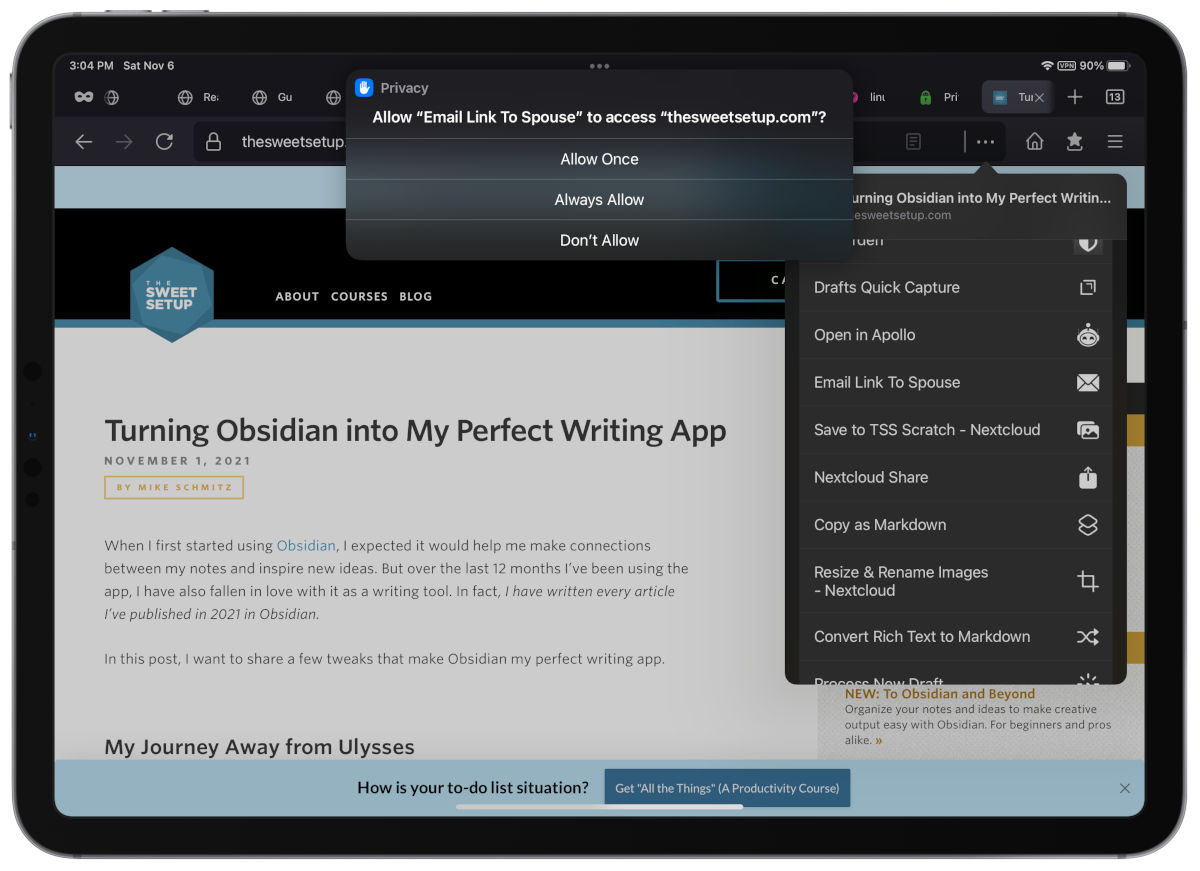Open the BLOG nav link
Viewport: 1200px width, 871px height.
[x=415, y=296]
